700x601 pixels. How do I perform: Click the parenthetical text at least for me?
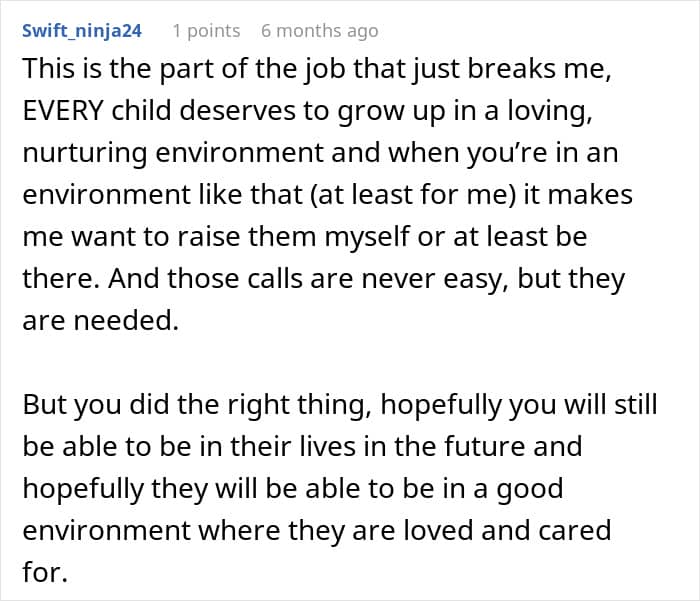coord(412,195)
